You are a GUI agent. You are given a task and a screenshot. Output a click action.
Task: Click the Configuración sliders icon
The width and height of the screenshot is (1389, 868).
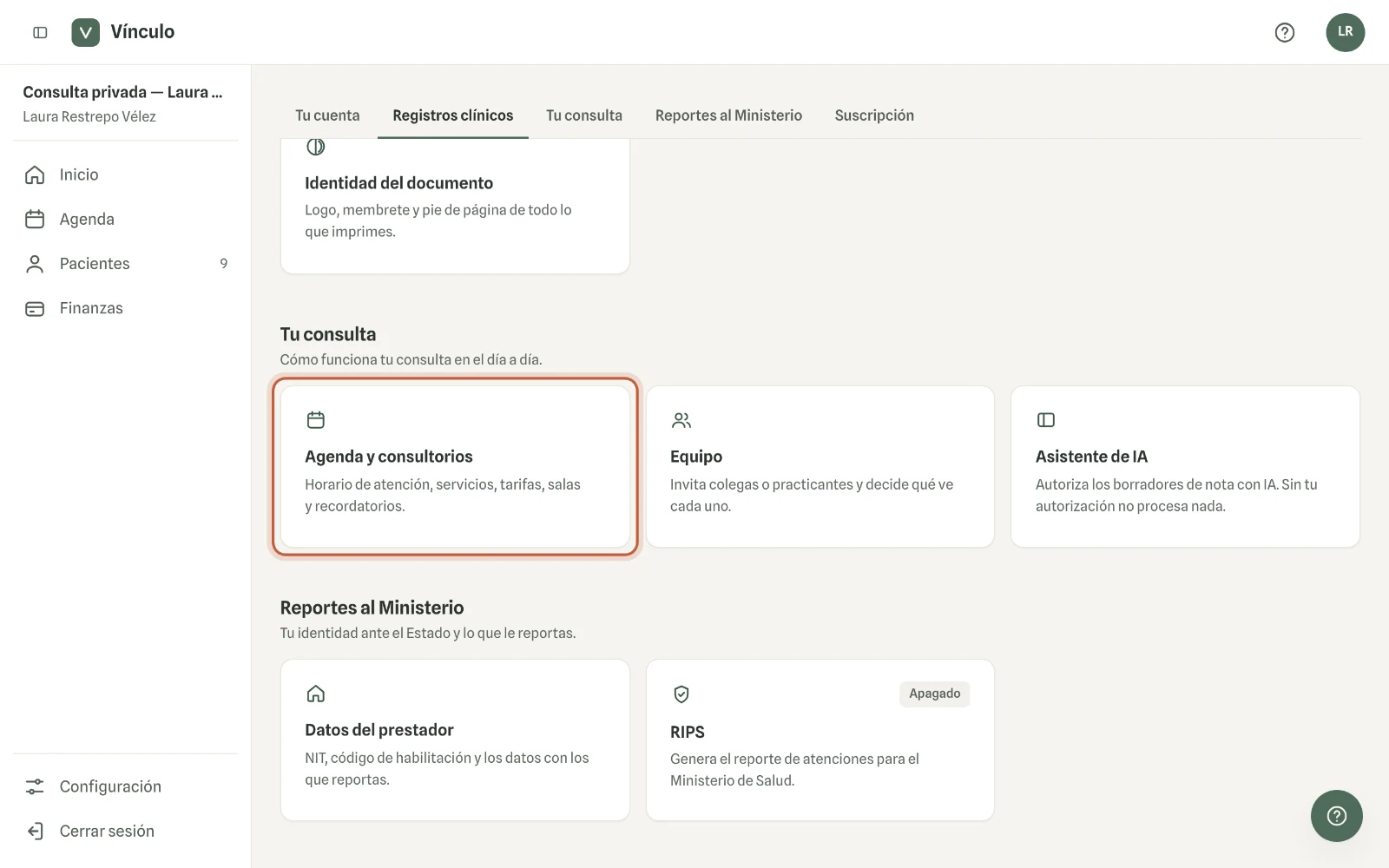[35, 786]
